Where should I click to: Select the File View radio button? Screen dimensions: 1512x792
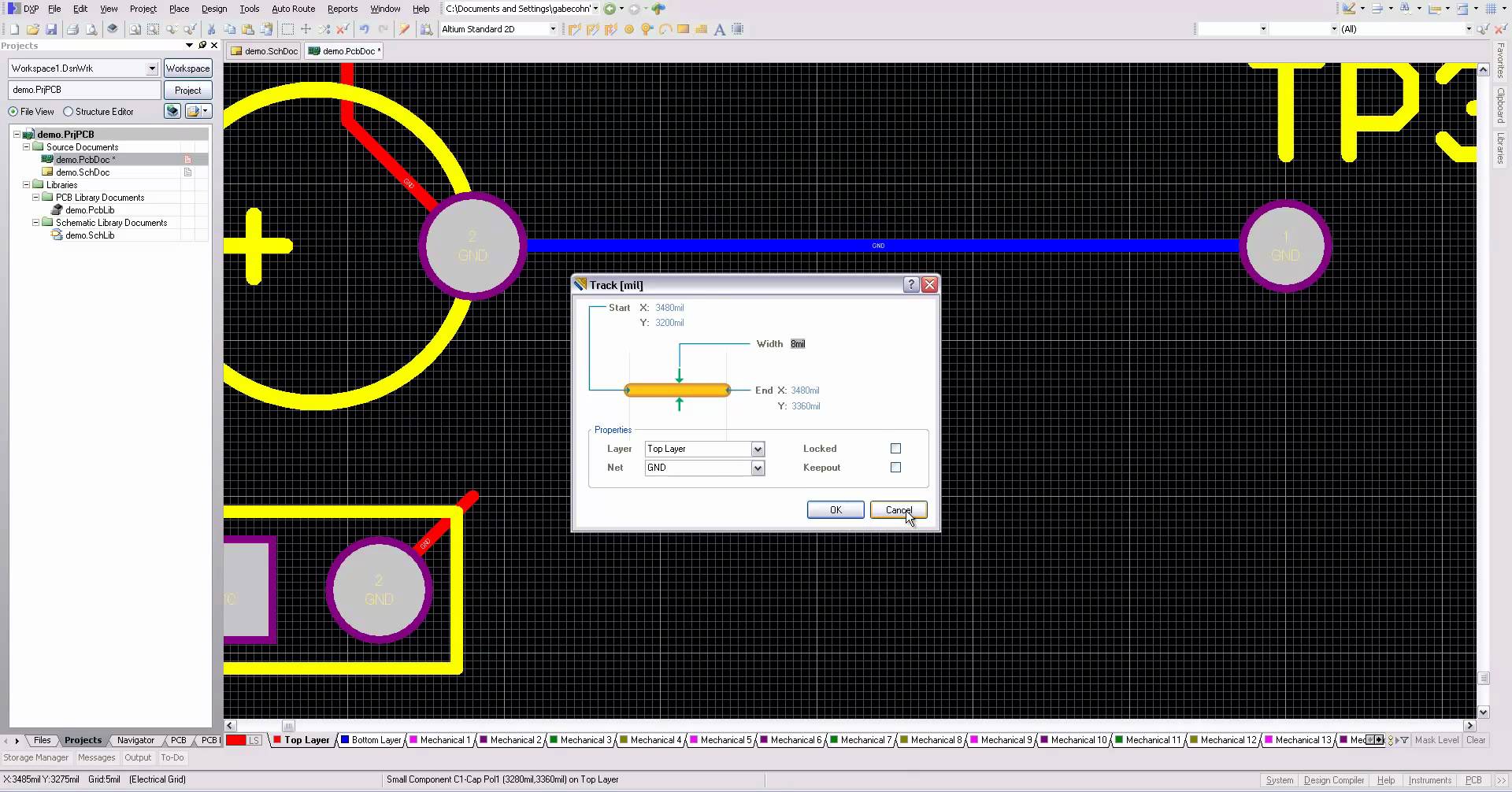pyautogui.click(x=13, y=112)
